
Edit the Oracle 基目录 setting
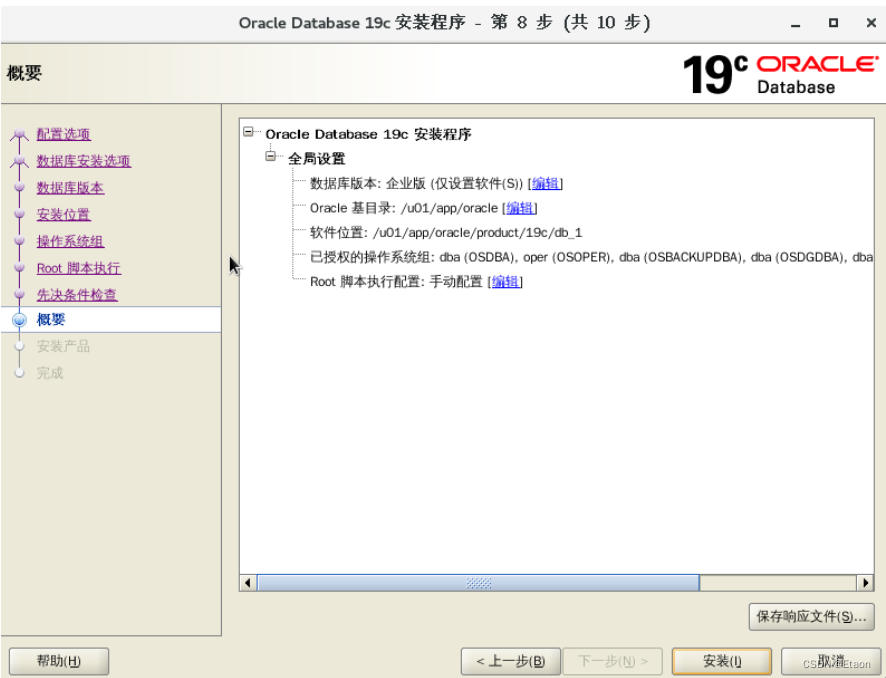520,208
